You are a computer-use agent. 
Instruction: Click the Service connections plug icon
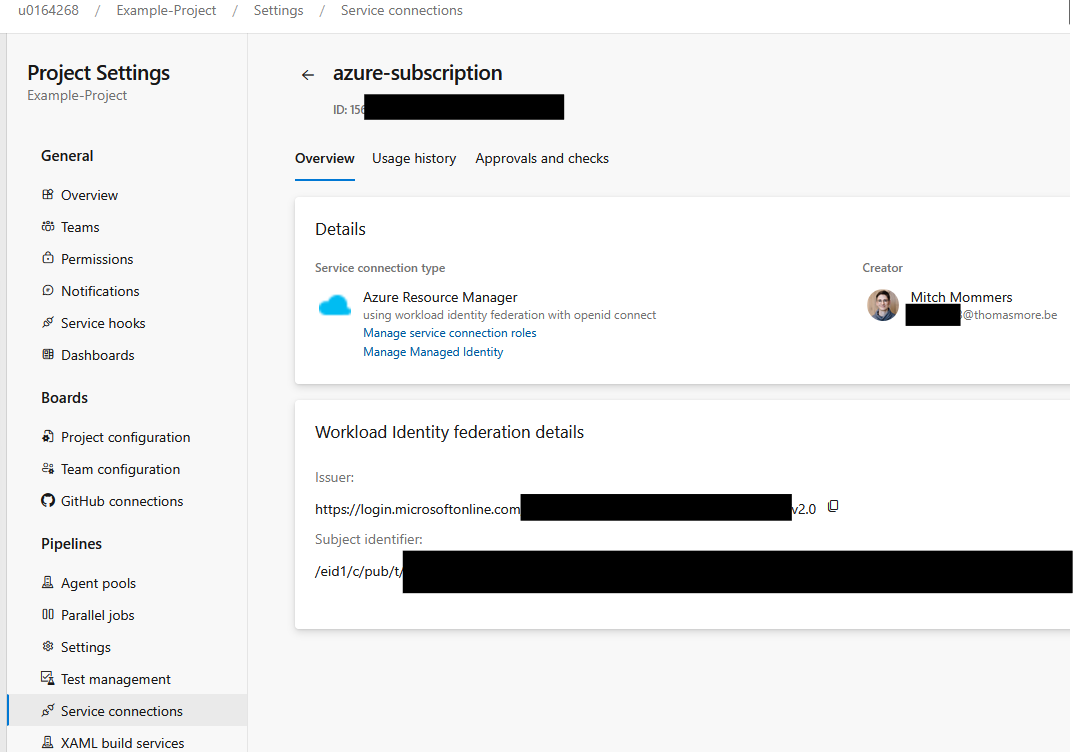pos(47,710)
